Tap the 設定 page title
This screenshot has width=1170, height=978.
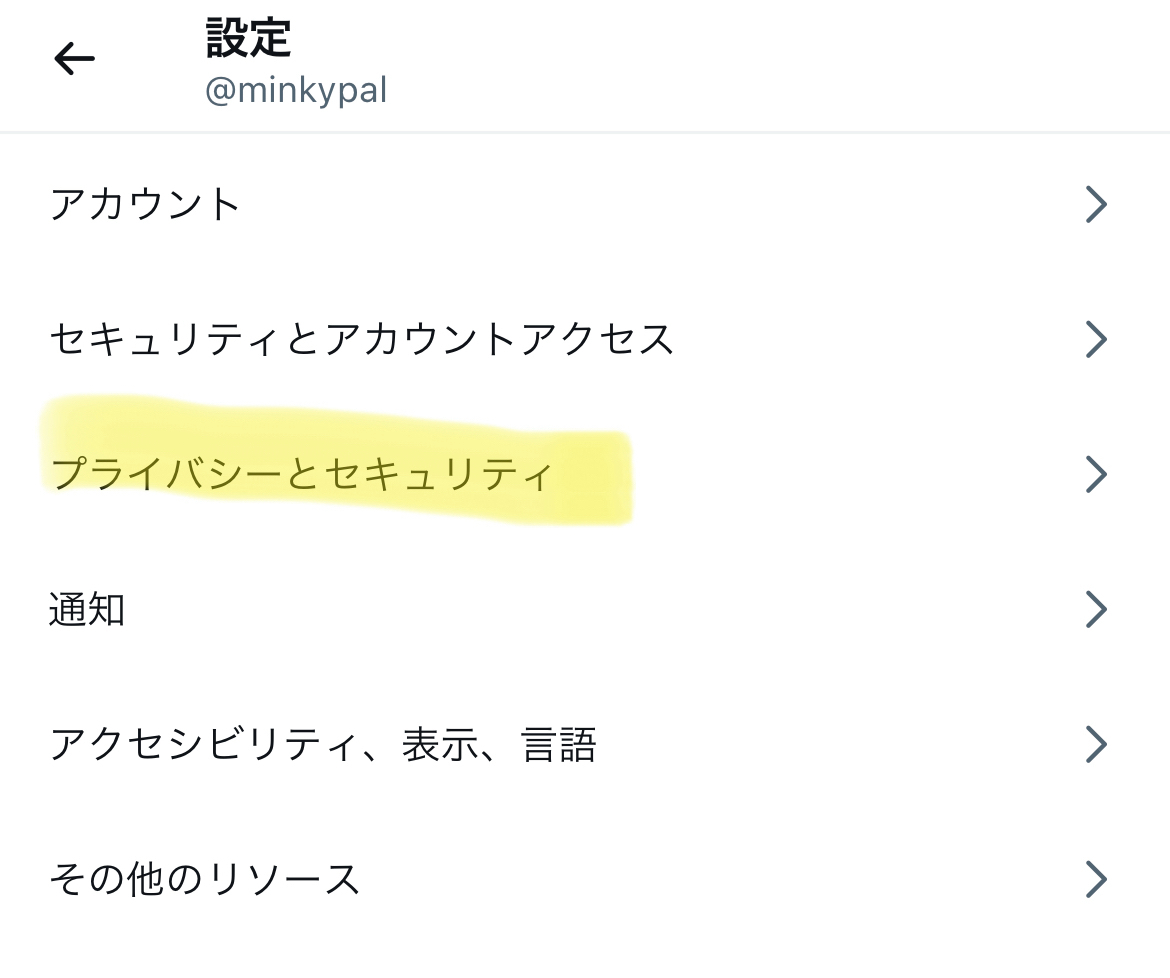coord(248,39)
